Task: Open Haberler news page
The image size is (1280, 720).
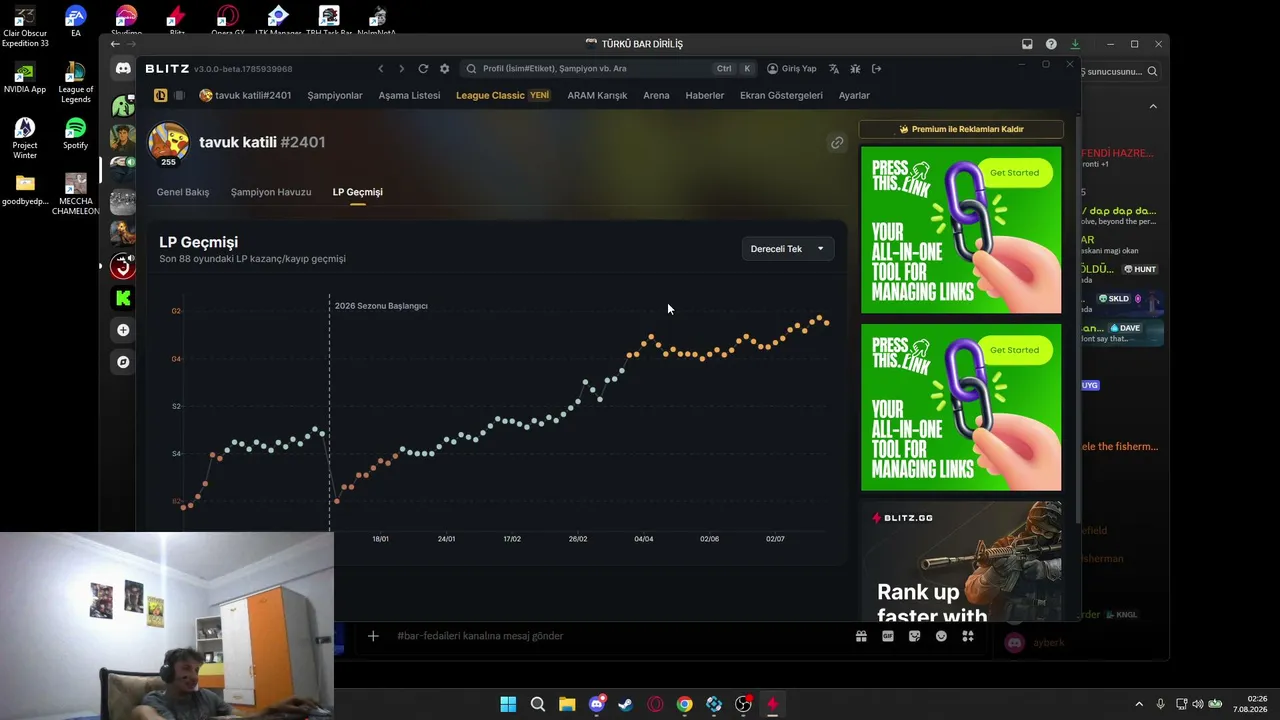Action: click(705, 95)
